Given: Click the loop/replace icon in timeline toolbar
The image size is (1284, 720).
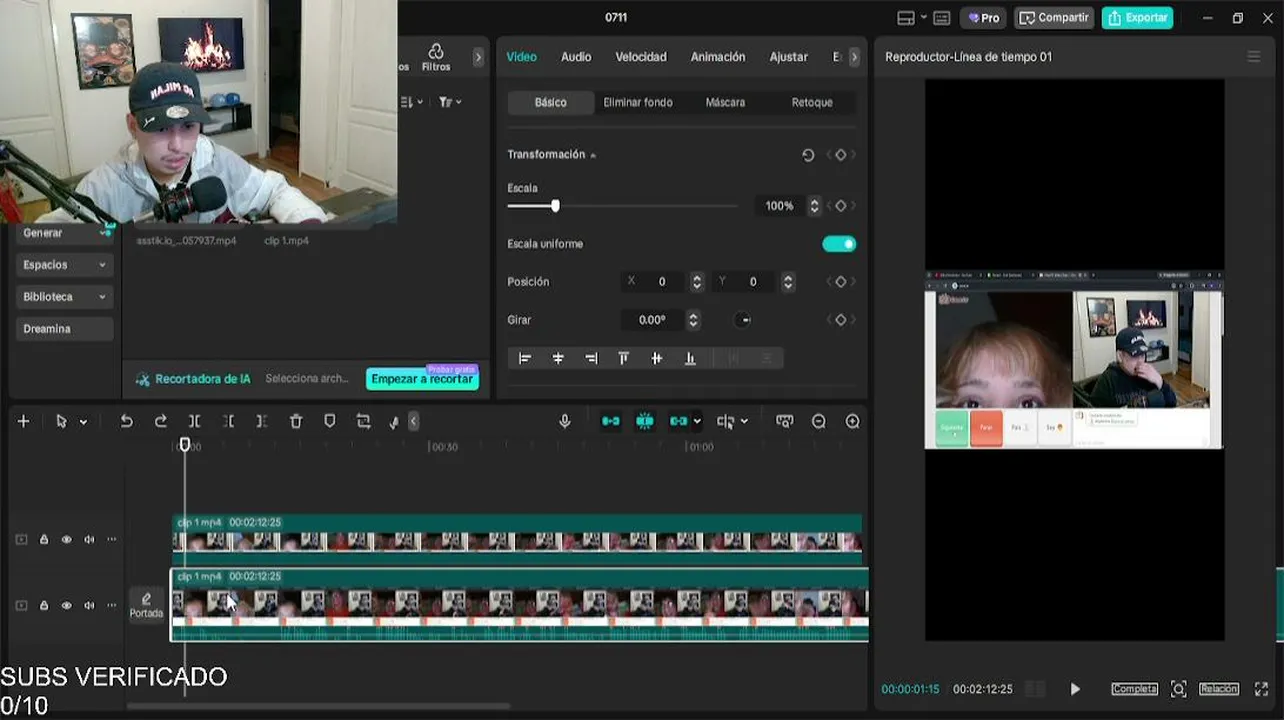Looking at the screenshot, I should coord(363,421).
